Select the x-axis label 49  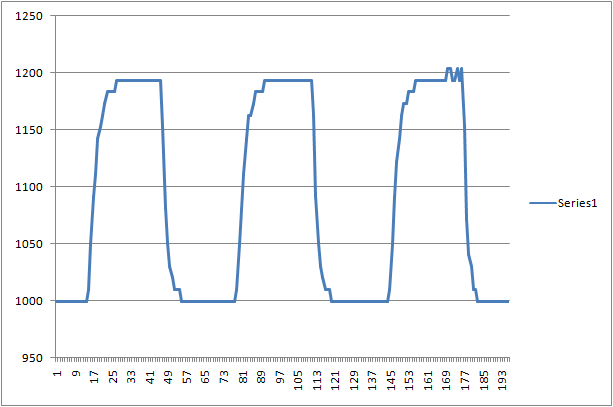click(x=168, y=376)
